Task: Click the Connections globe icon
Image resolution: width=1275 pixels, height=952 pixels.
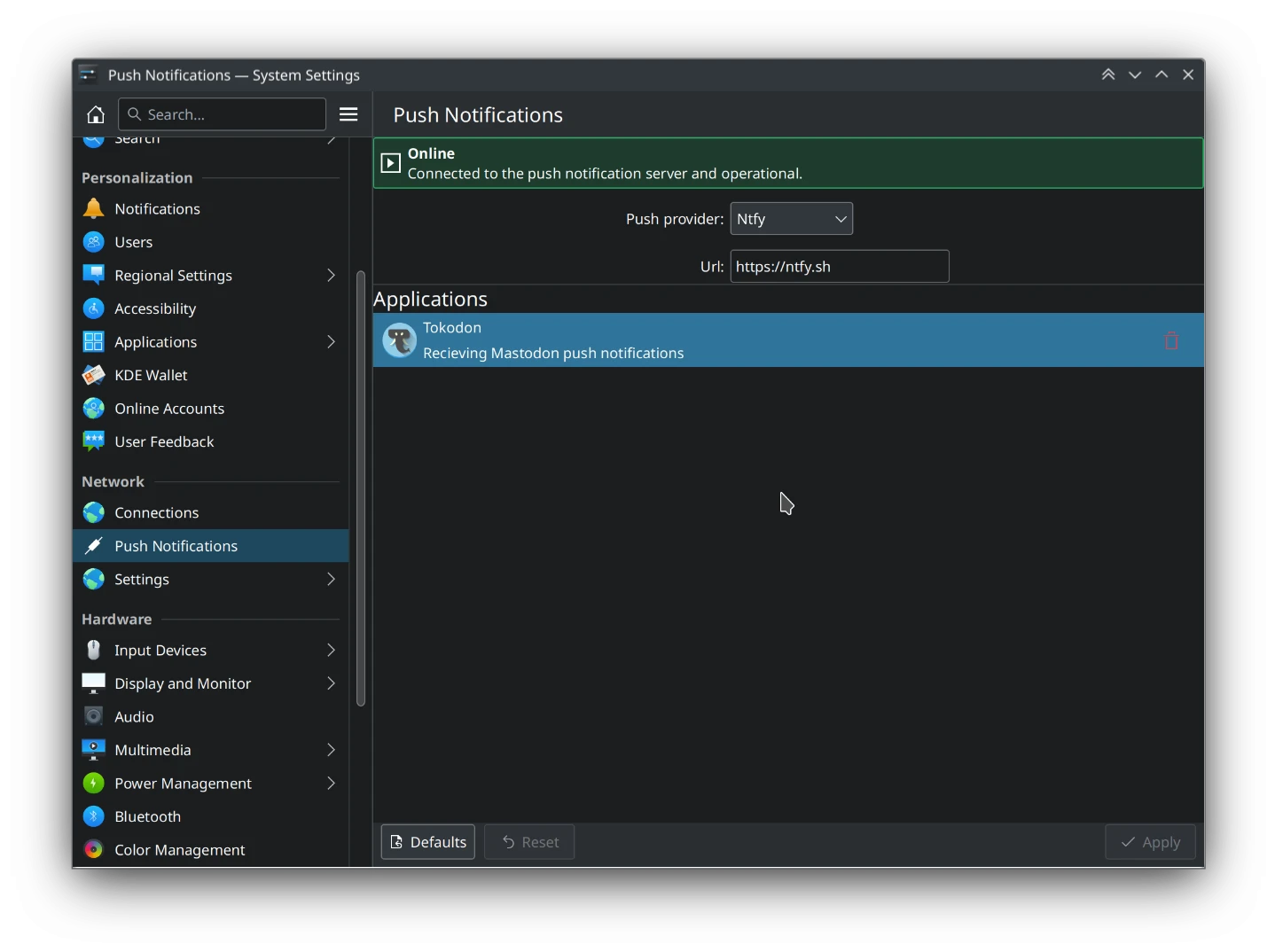Action: [x=93, y=512]
